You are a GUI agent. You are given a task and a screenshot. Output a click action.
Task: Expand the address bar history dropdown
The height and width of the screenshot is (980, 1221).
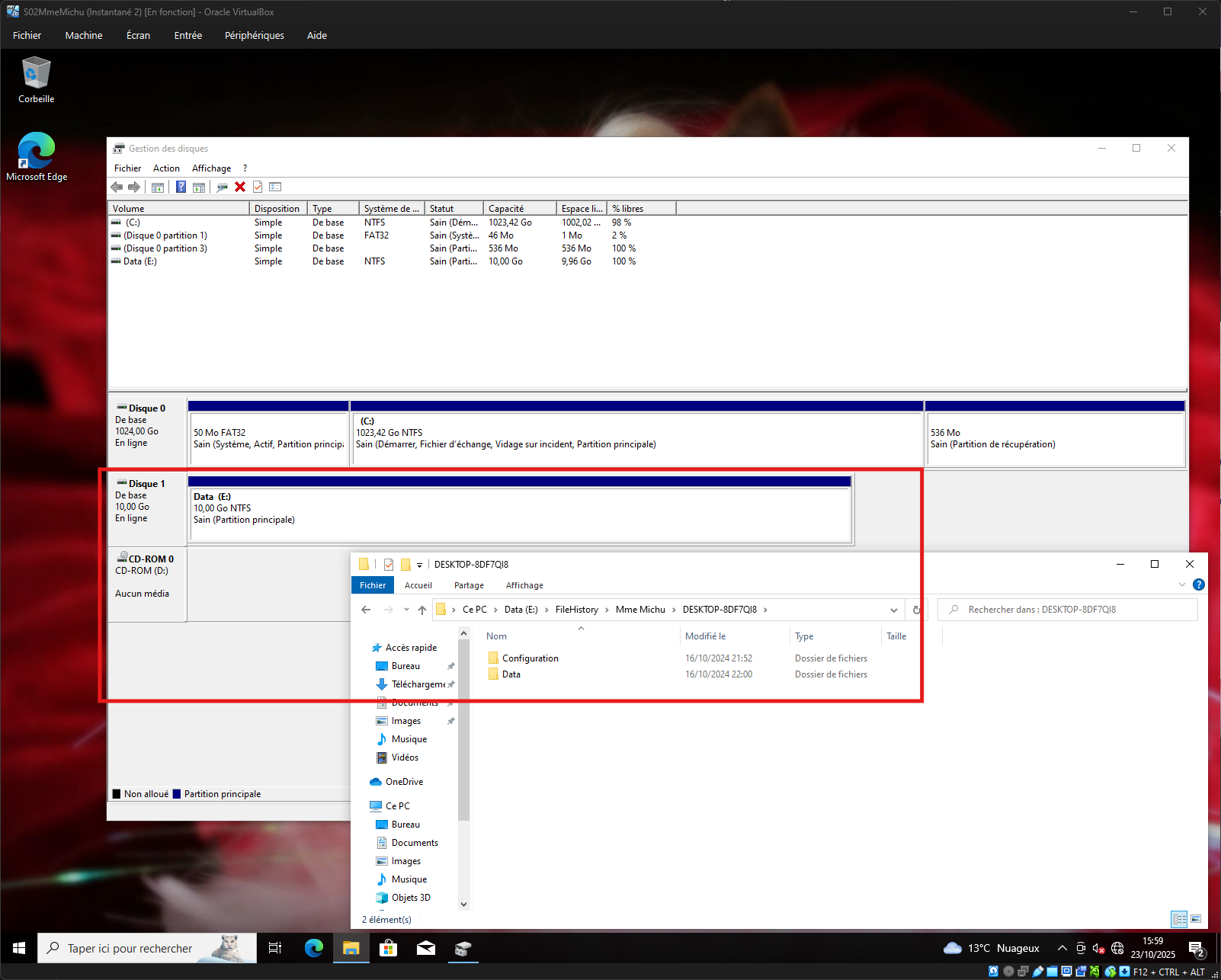click(893, 610)
